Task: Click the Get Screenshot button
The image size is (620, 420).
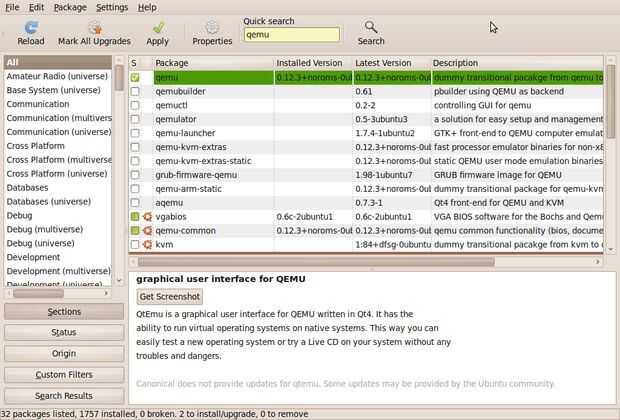Action: [x=170, y=297]
